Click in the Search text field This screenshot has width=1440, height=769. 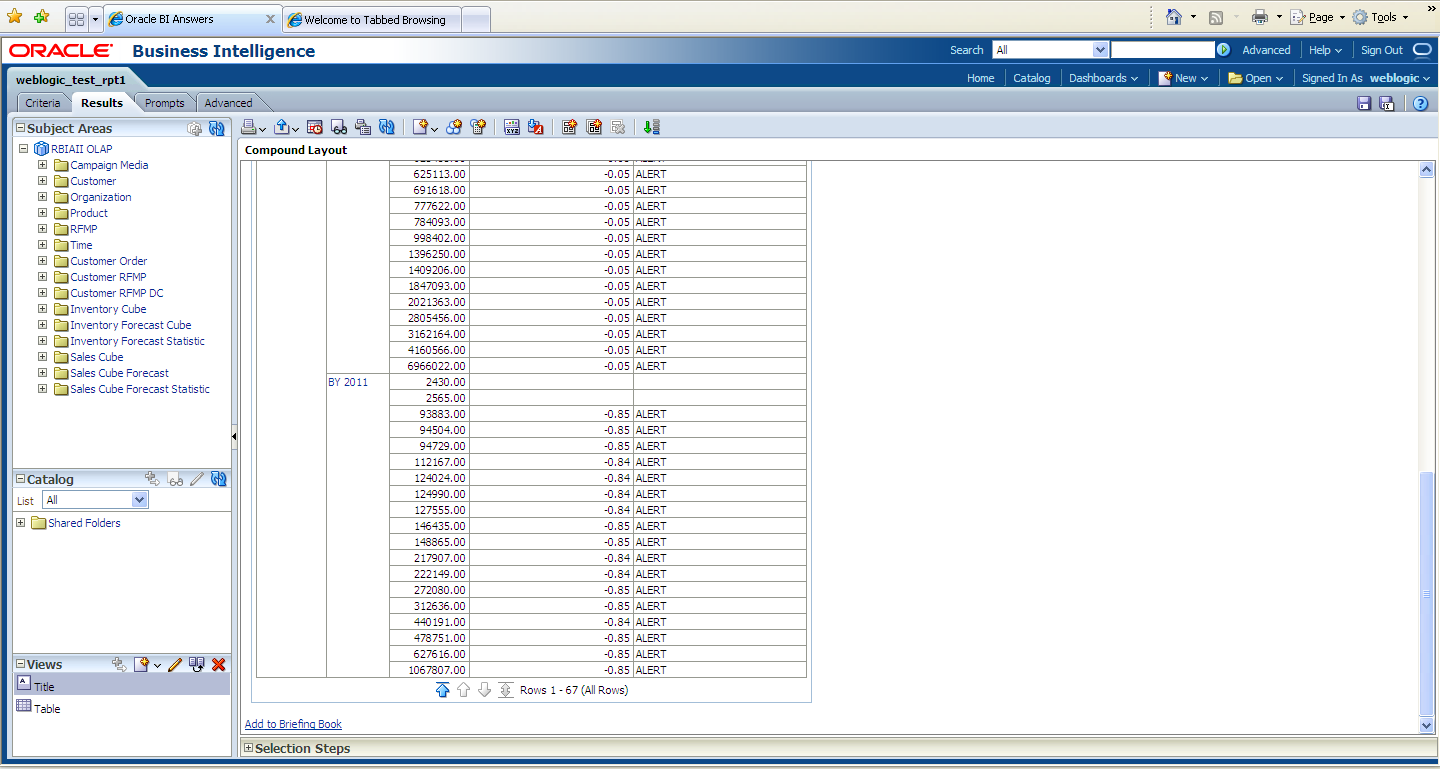(1162, 50)
